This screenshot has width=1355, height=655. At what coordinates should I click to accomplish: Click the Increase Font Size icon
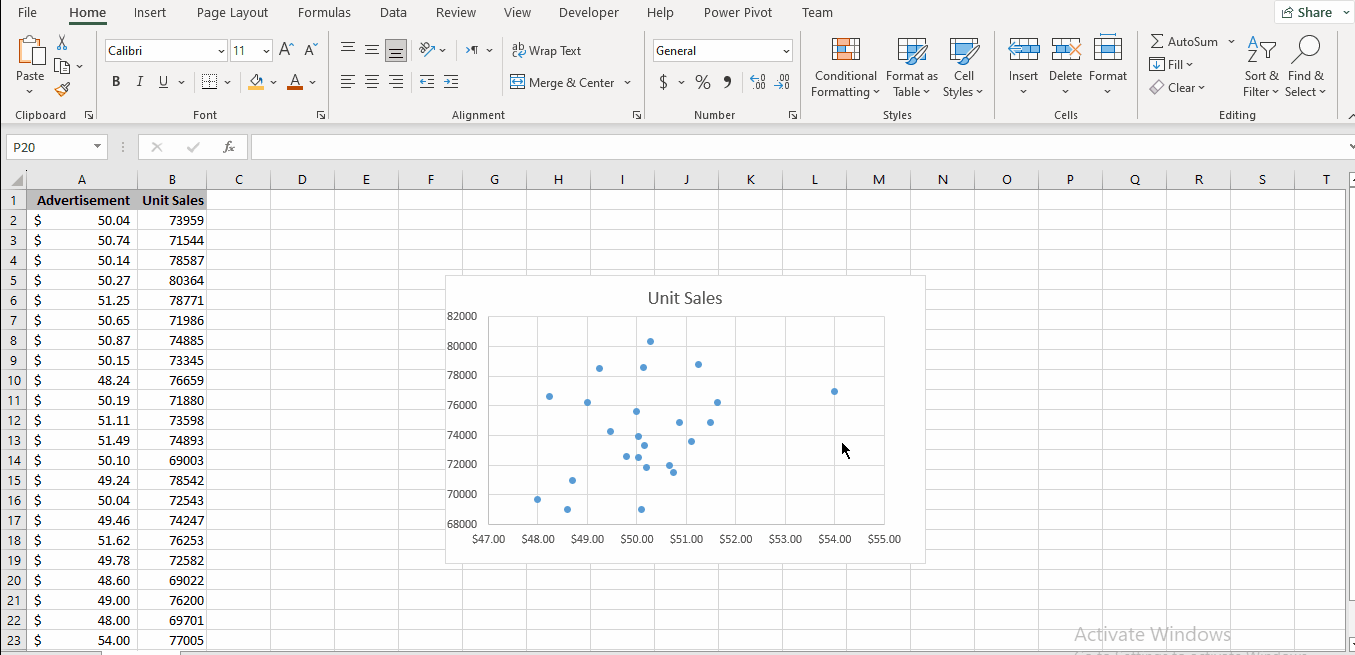pos(287,50)
